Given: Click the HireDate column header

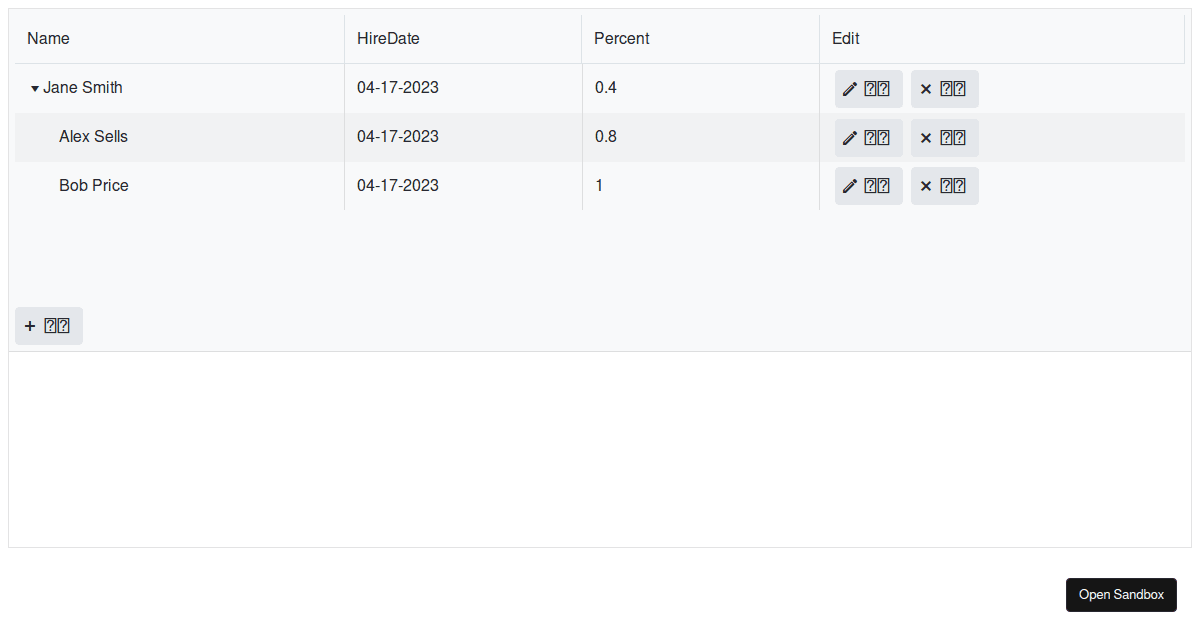Looking at the screenshot, I should pyautogui.click(x=388, y=38).
